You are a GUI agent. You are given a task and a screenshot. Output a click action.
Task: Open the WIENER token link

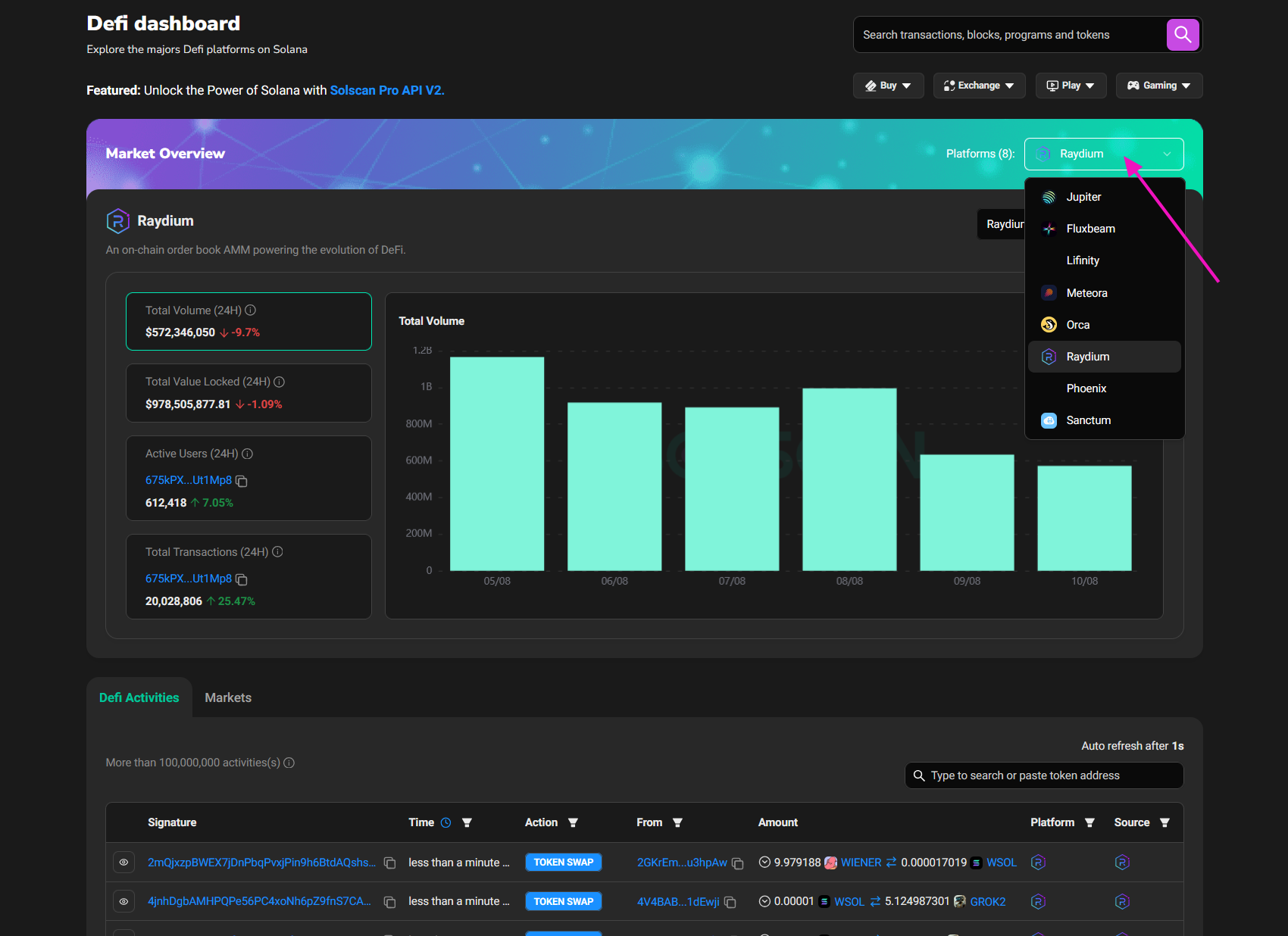click(x=861, y=863)
